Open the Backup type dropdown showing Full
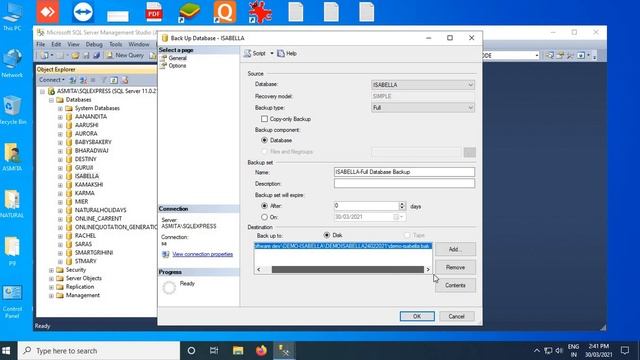 tap(423, 107)
